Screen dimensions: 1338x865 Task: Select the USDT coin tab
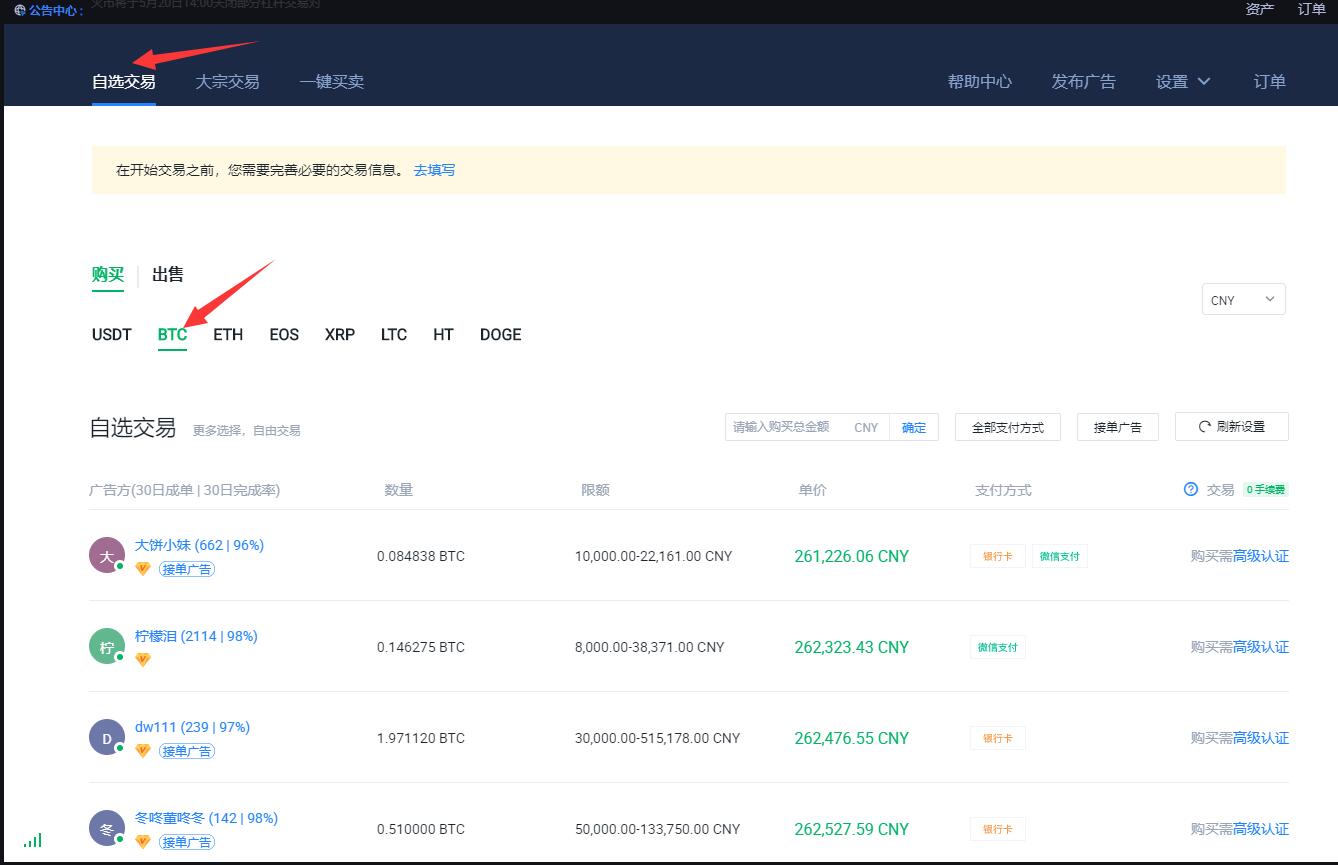(x=112, y=335)
